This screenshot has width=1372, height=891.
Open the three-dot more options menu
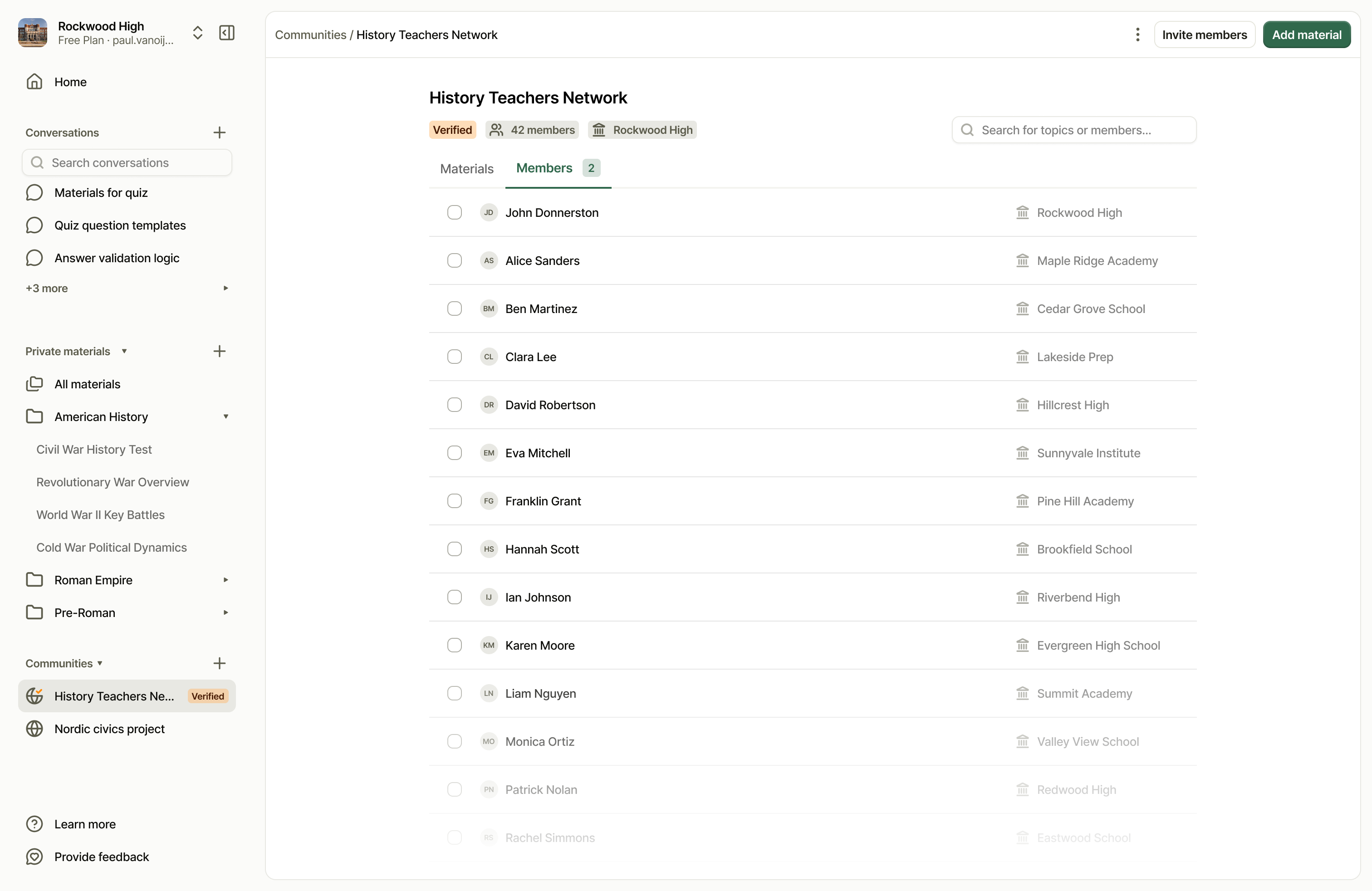point(1137,34)
